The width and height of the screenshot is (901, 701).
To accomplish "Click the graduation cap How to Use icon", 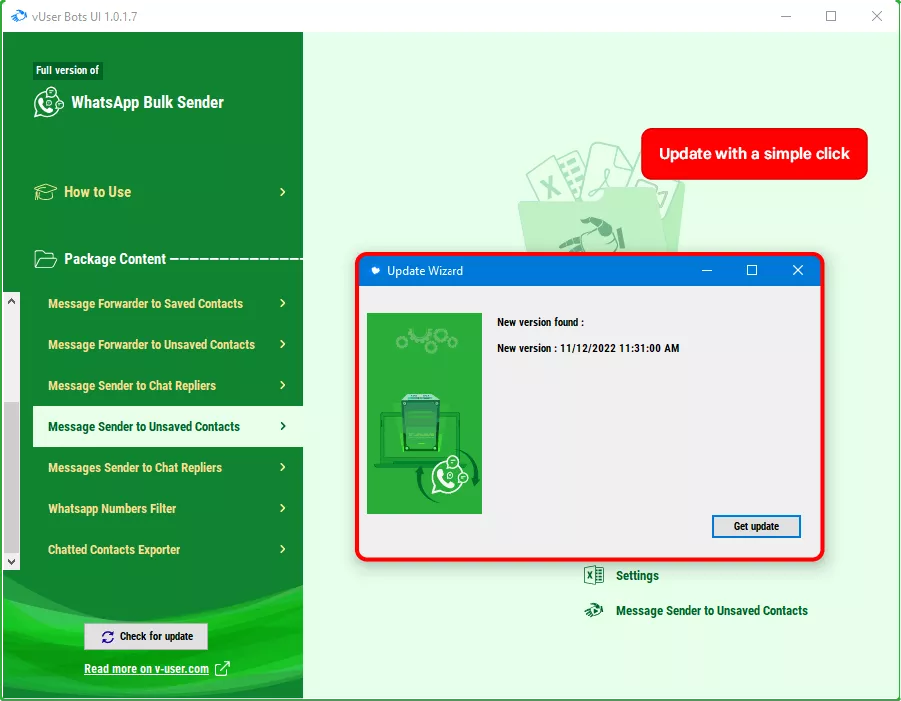I will [45, 191].
